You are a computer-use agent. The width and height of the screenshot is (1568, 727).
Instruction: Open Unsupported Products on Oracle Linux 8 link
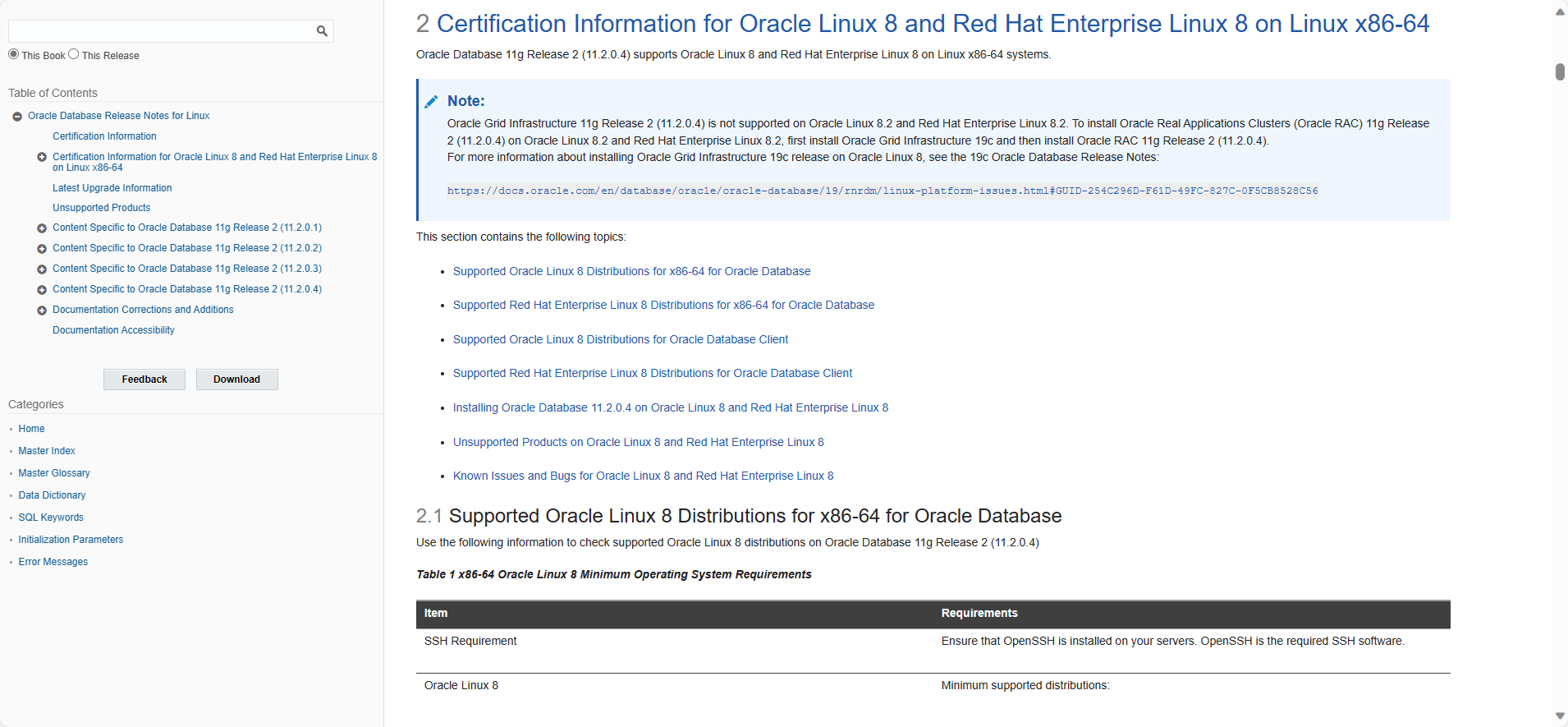click(639, 442)
